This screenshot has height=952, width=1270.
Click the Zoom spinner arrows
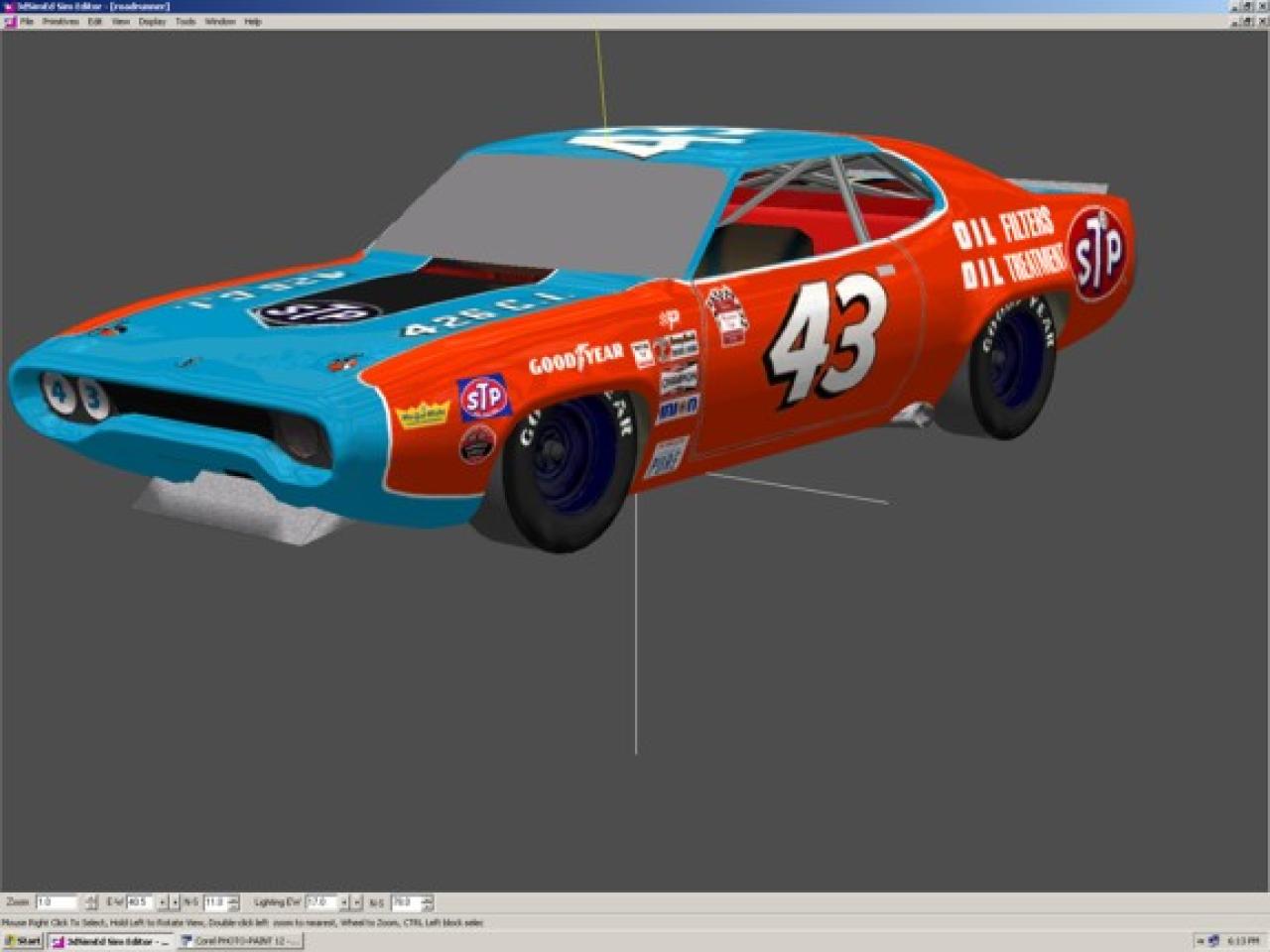tap(91, 902)
